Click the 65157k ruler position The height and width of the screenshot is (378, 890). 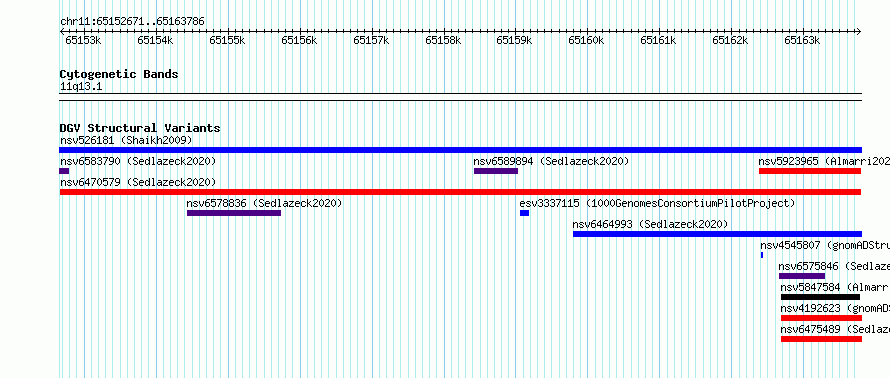coord(371,40)
